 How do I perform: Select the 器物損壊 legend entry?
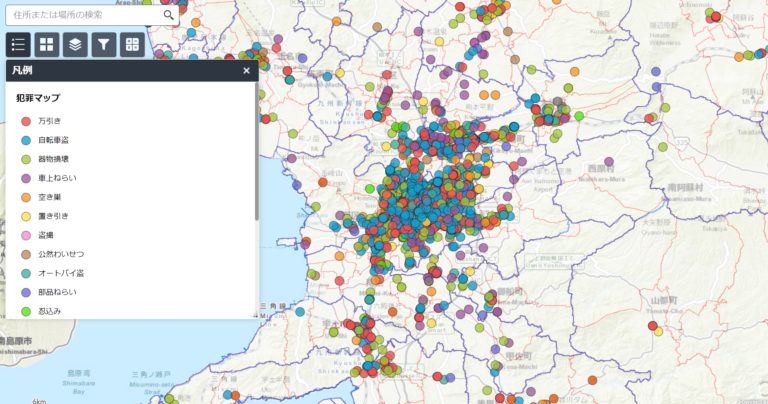pos(53,159)
